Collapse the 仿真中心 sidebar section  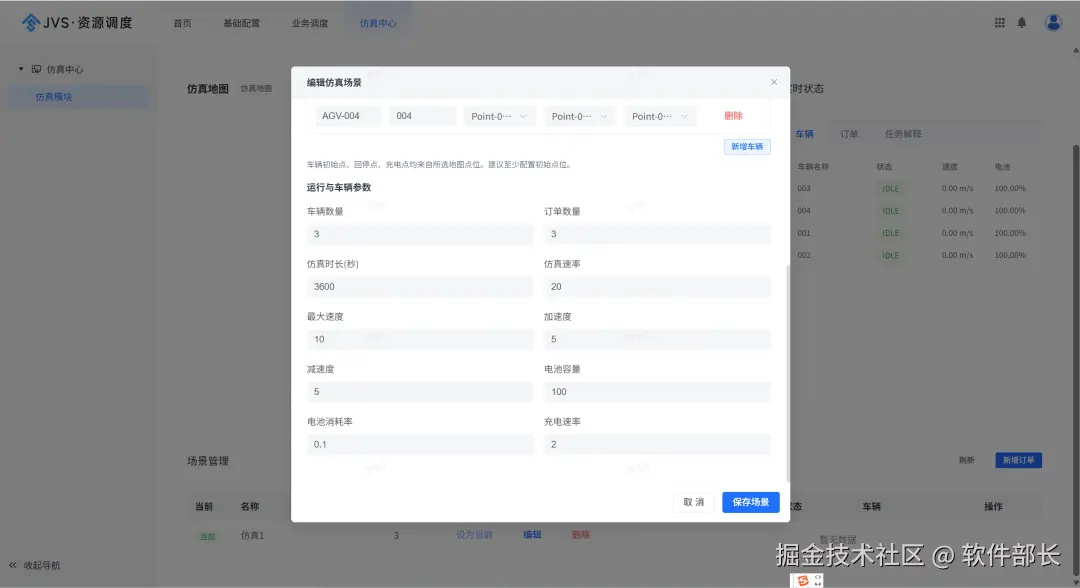point(22,68)
